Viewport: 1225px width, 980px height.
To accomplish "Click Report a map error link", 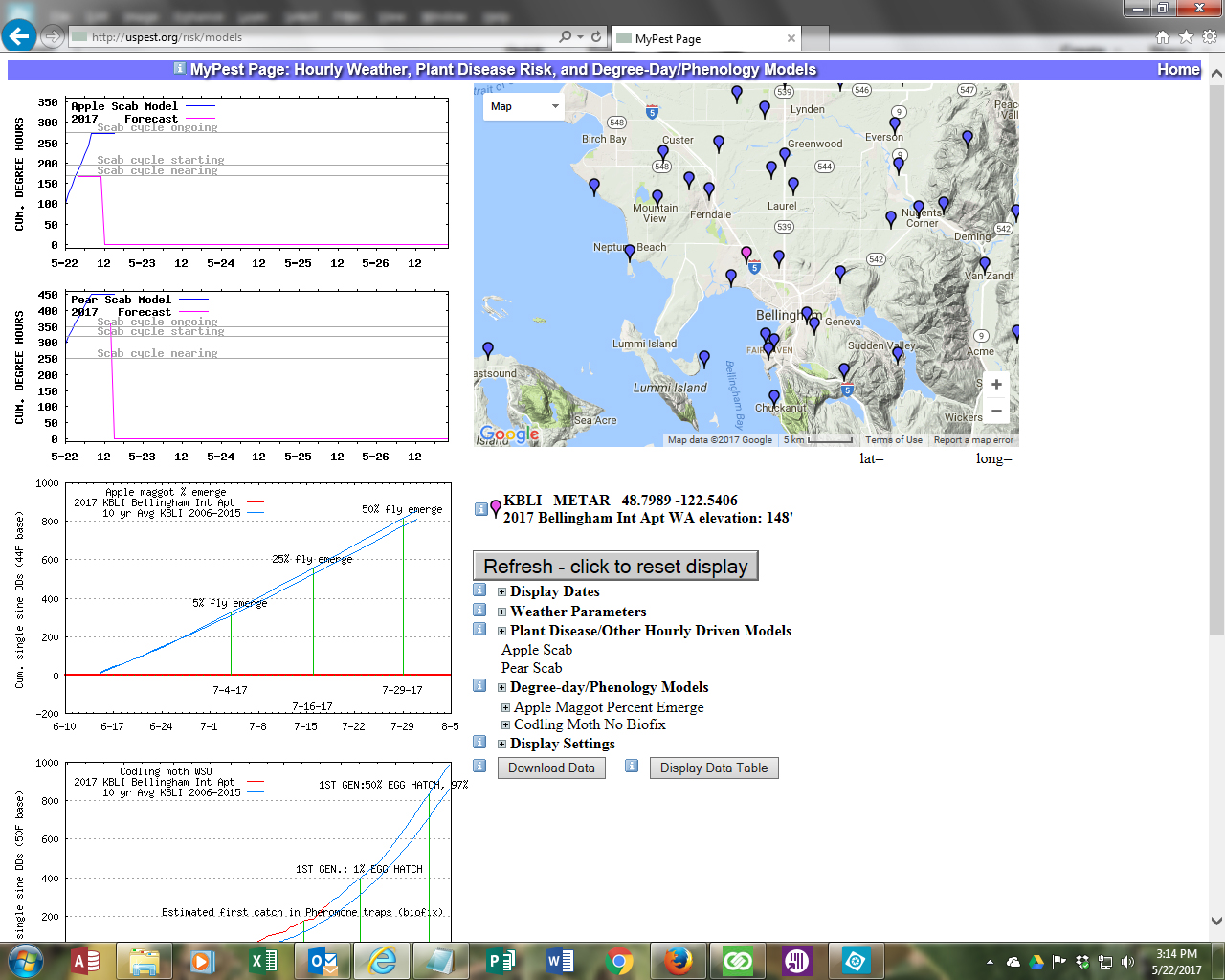I will coord(973,440).
